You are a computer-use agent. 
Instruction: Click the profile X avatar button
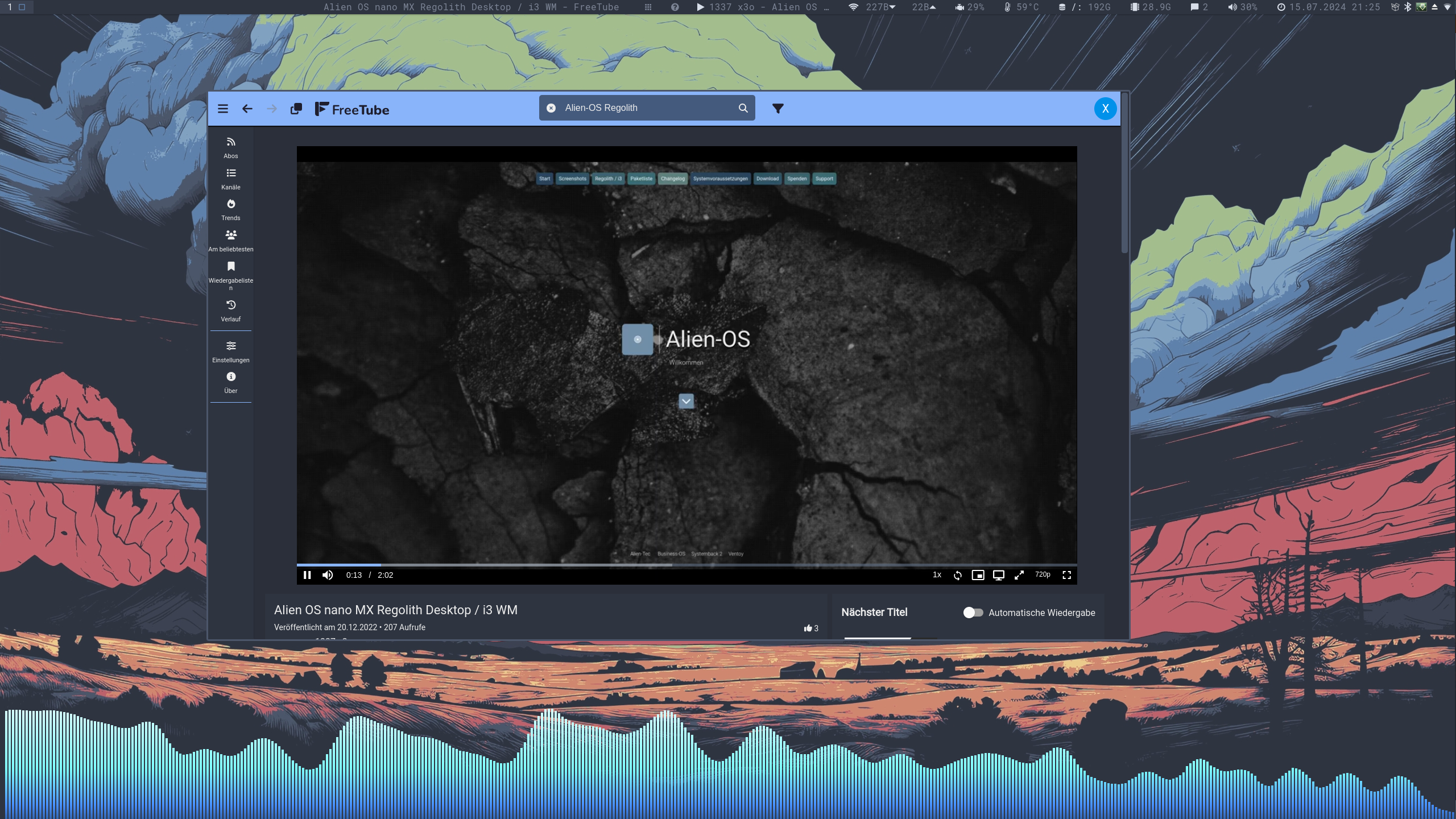[x=1105, y=109]
